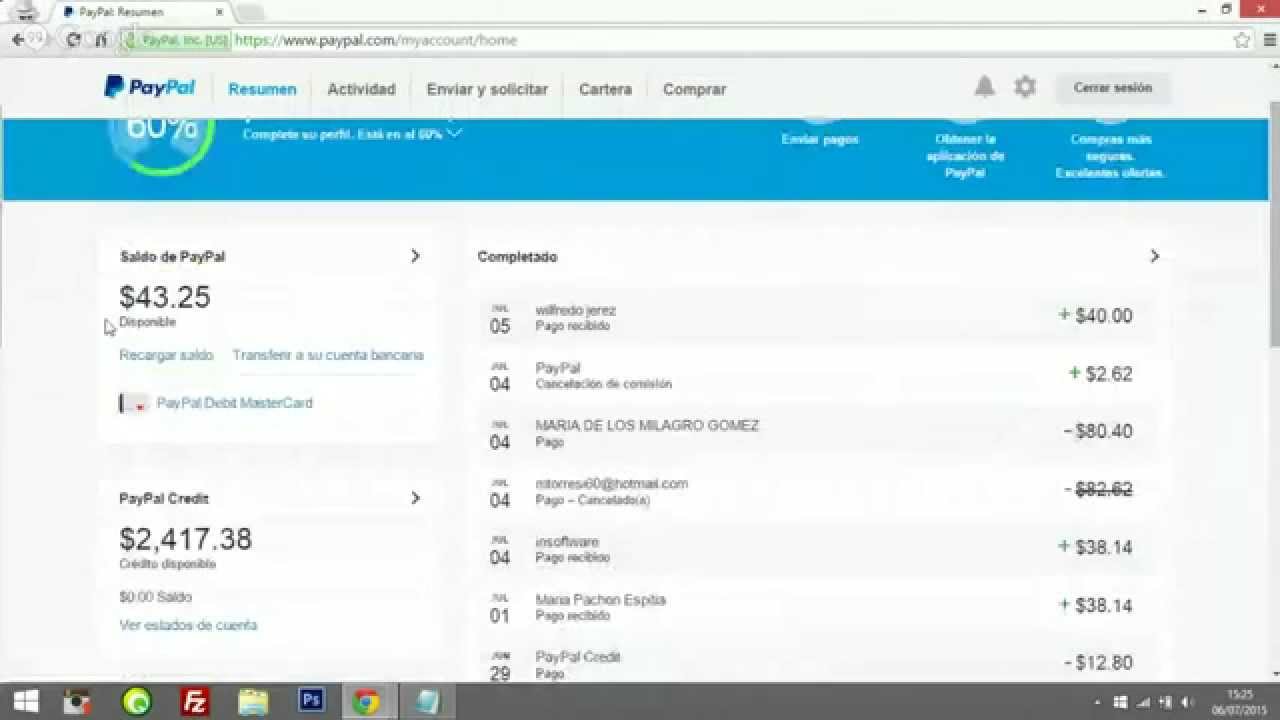Click the green circular taskbar app icon
This screenshot has width=1280, height=720.
136,701
